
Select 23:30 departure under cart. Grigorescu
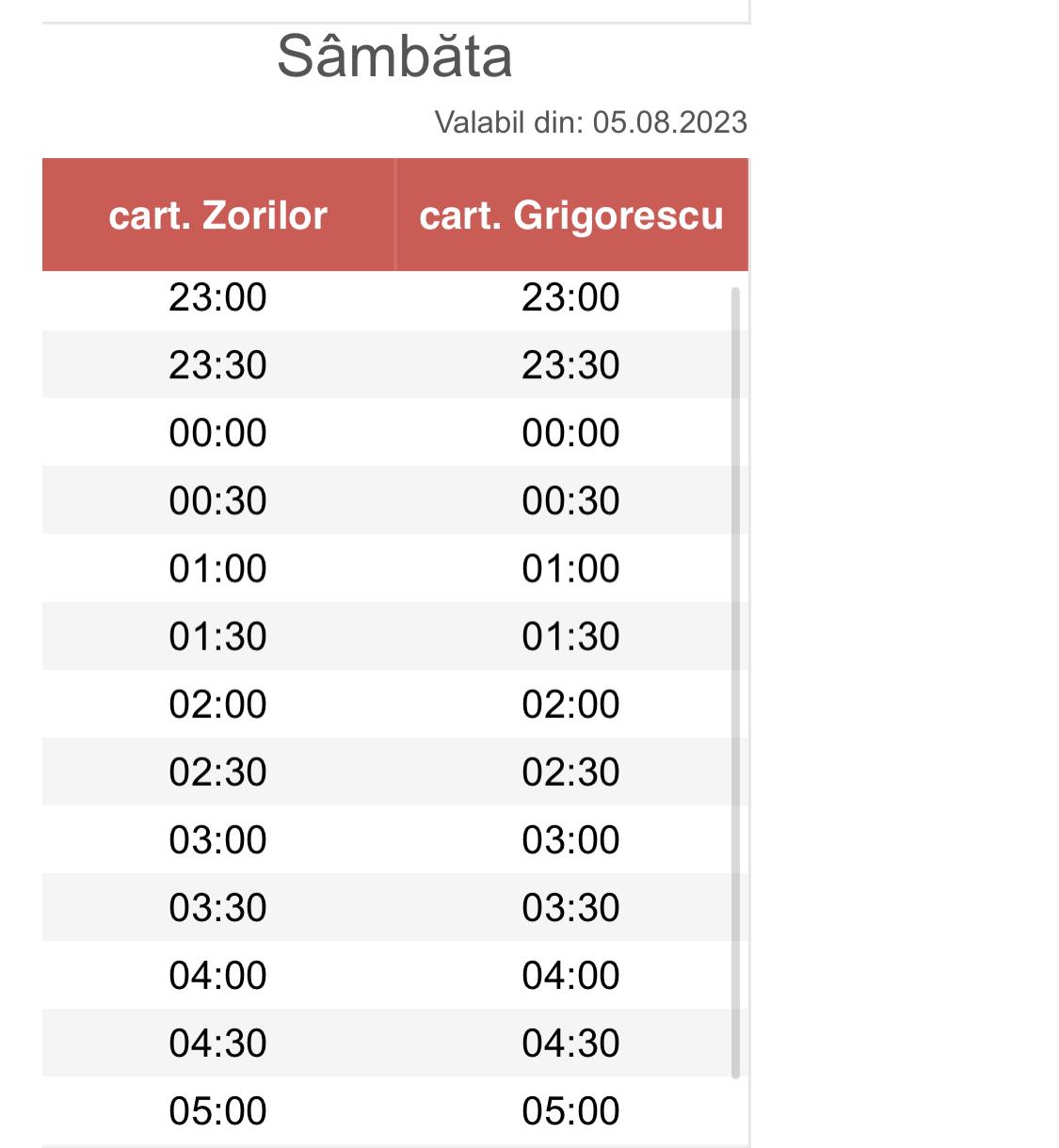pyautogui.click(x=570, y=365)
